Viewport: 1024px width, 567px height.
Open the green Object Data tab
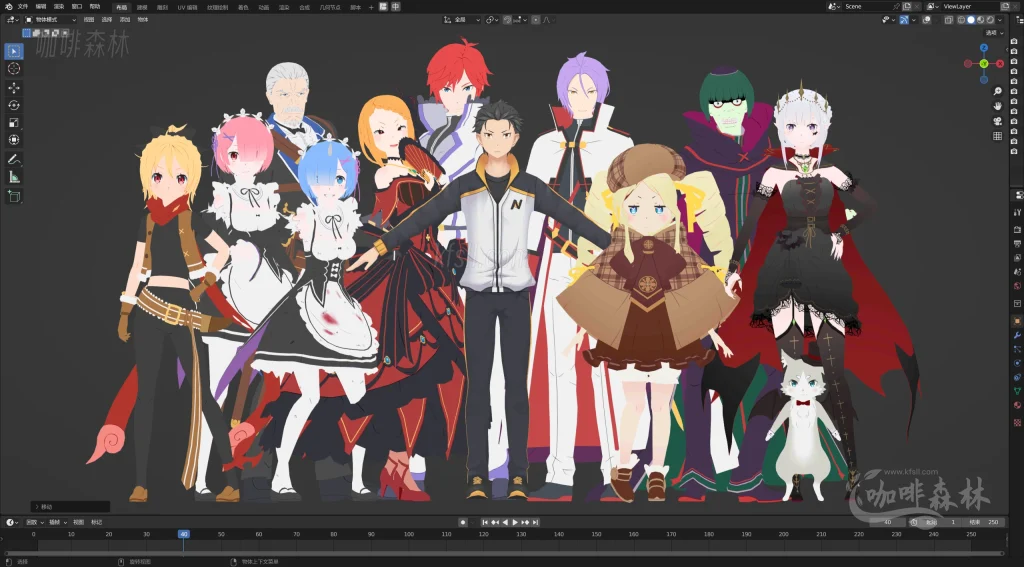point(1017,391)
